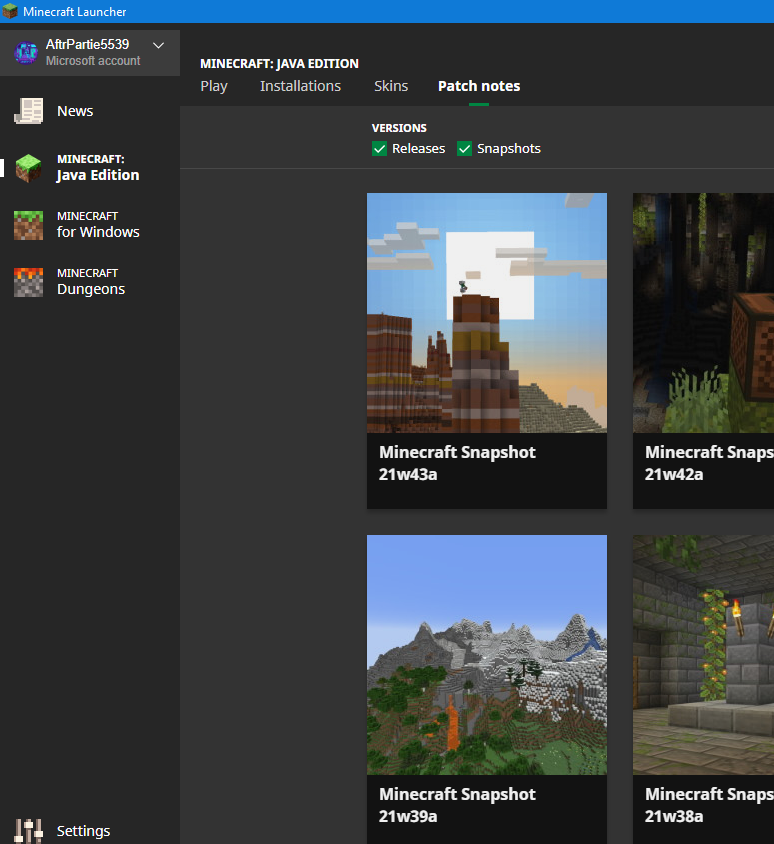This screenshot has height=844, width=774.
Task: Open the snapshot 21w39a mountain thumbnail
Action: (x=487, y=655)
